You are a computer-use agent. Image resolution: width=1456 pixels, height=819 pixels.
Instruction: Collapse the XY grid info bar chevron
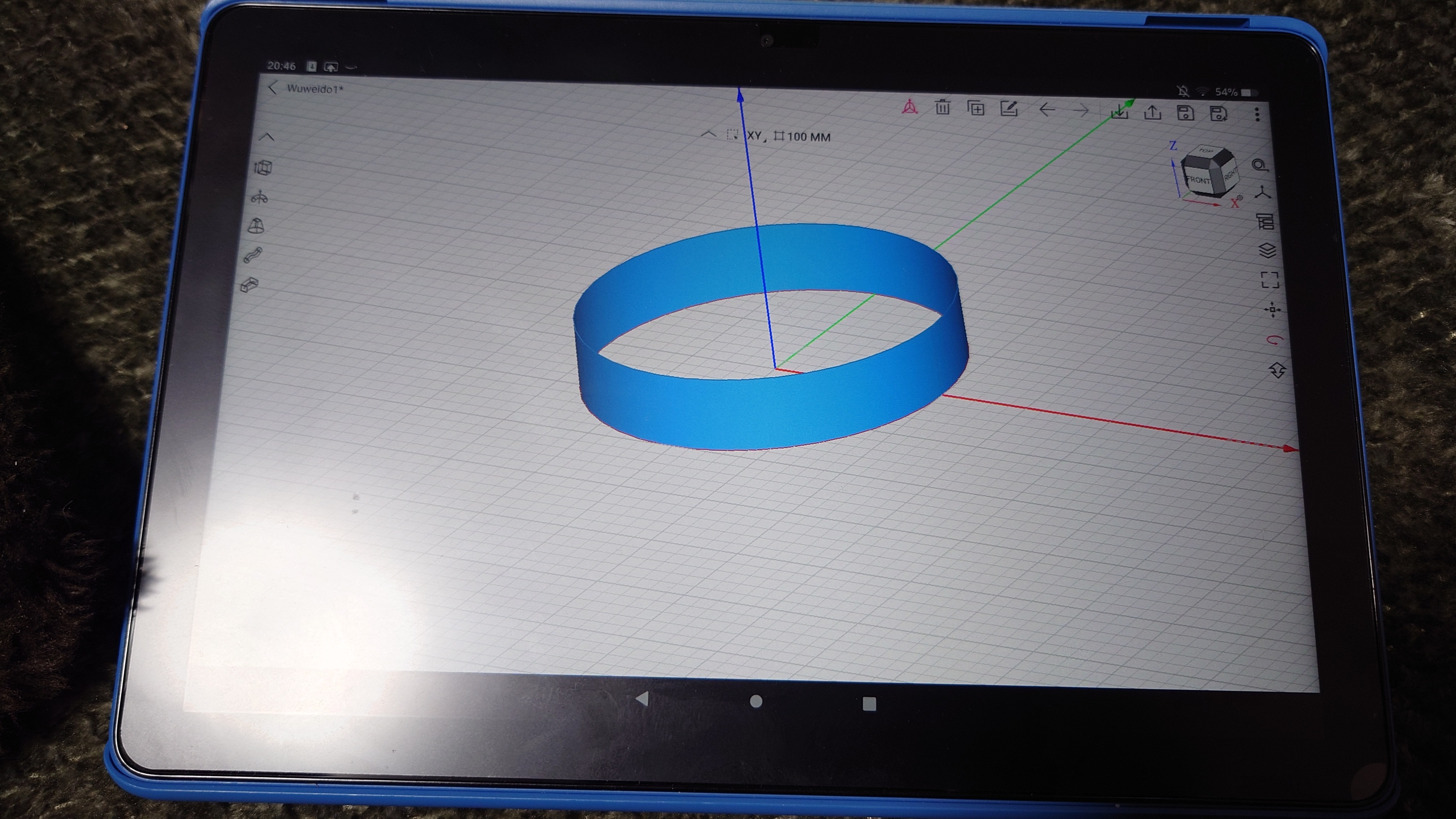coord(708,135)
